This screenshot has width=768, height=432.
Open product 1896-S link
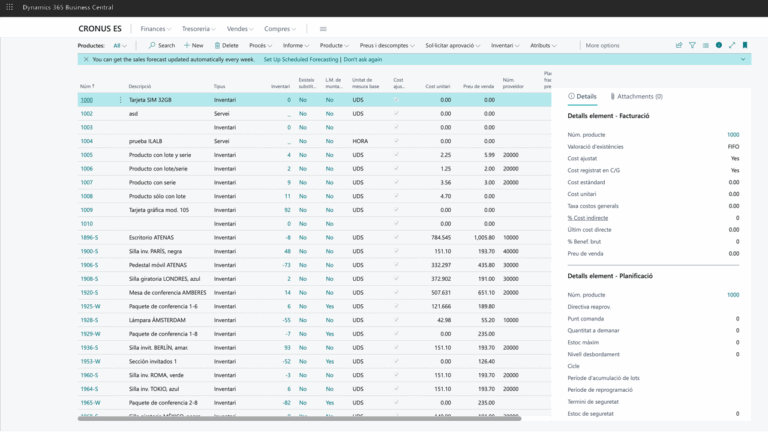[89, 238]
